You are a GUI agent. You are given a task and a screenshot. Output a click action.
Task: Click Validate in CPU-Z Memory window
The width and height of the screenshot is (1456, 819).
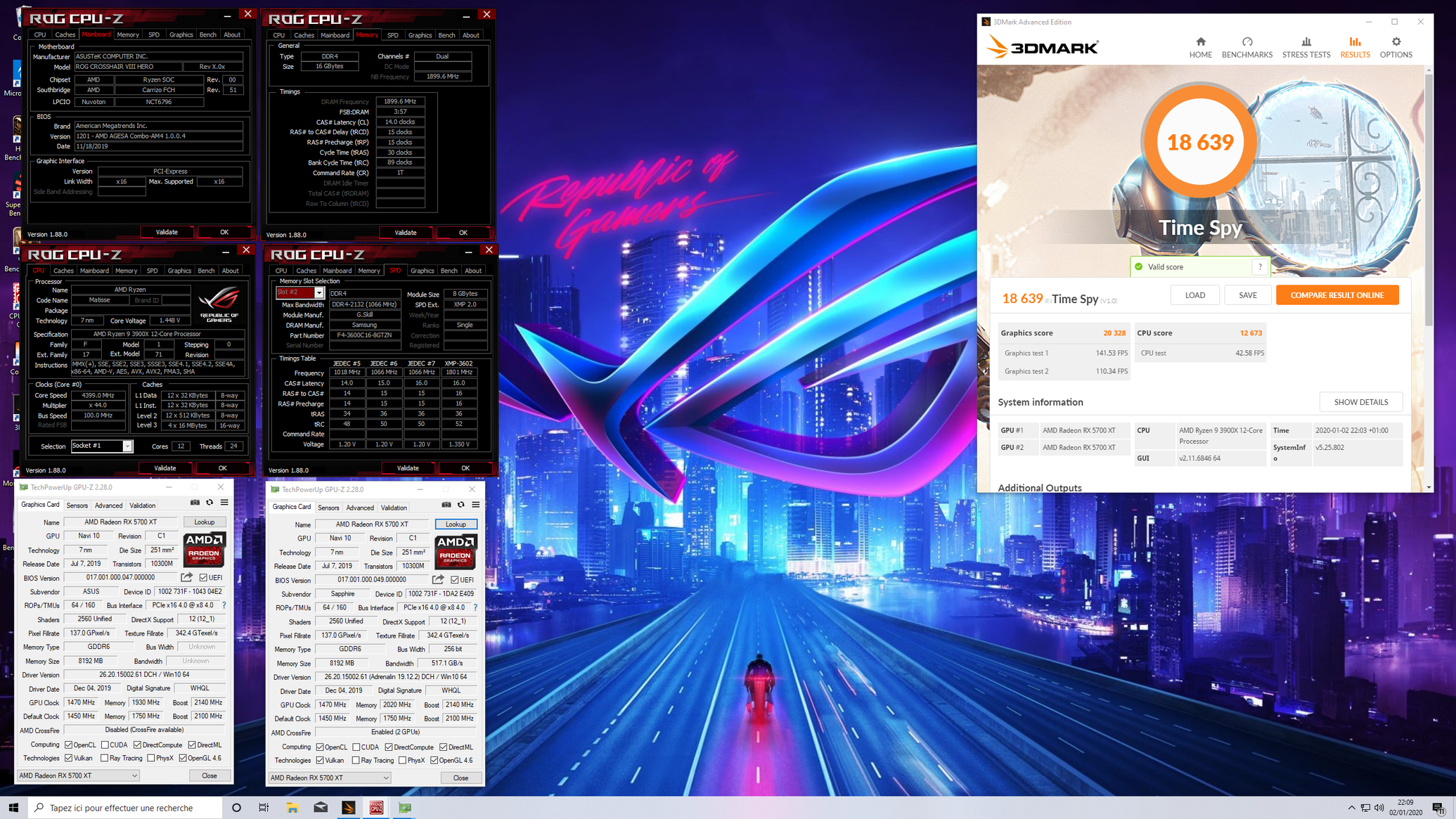tap(405, 233)
